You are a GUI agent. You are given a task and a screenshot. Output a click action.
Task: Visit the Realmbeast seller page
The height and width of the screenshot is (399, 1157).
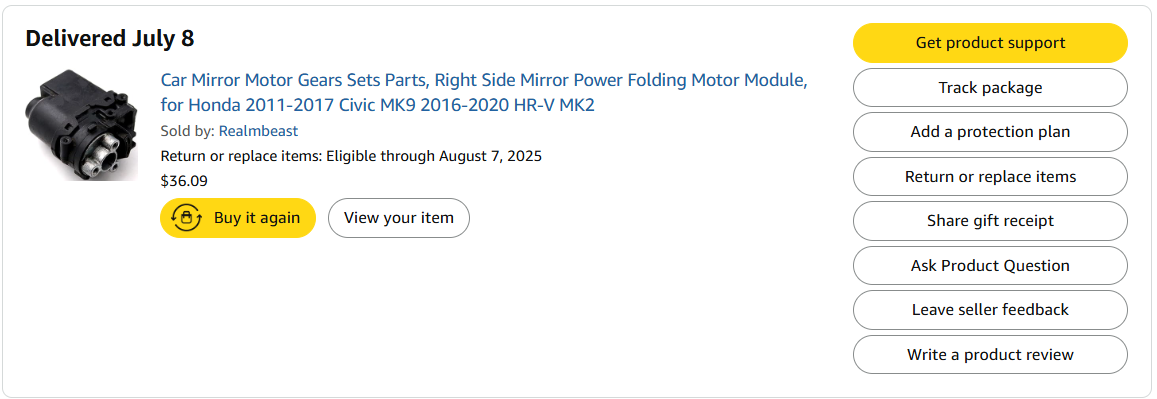pyautogui.click(x=258, y=131)
